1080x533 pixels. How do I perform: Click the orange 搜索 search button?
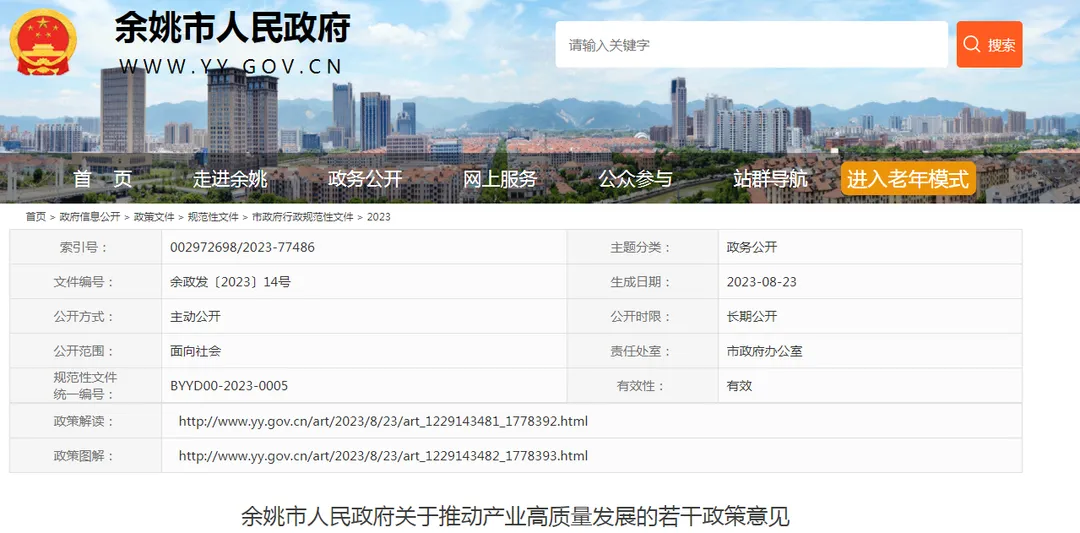989,44
